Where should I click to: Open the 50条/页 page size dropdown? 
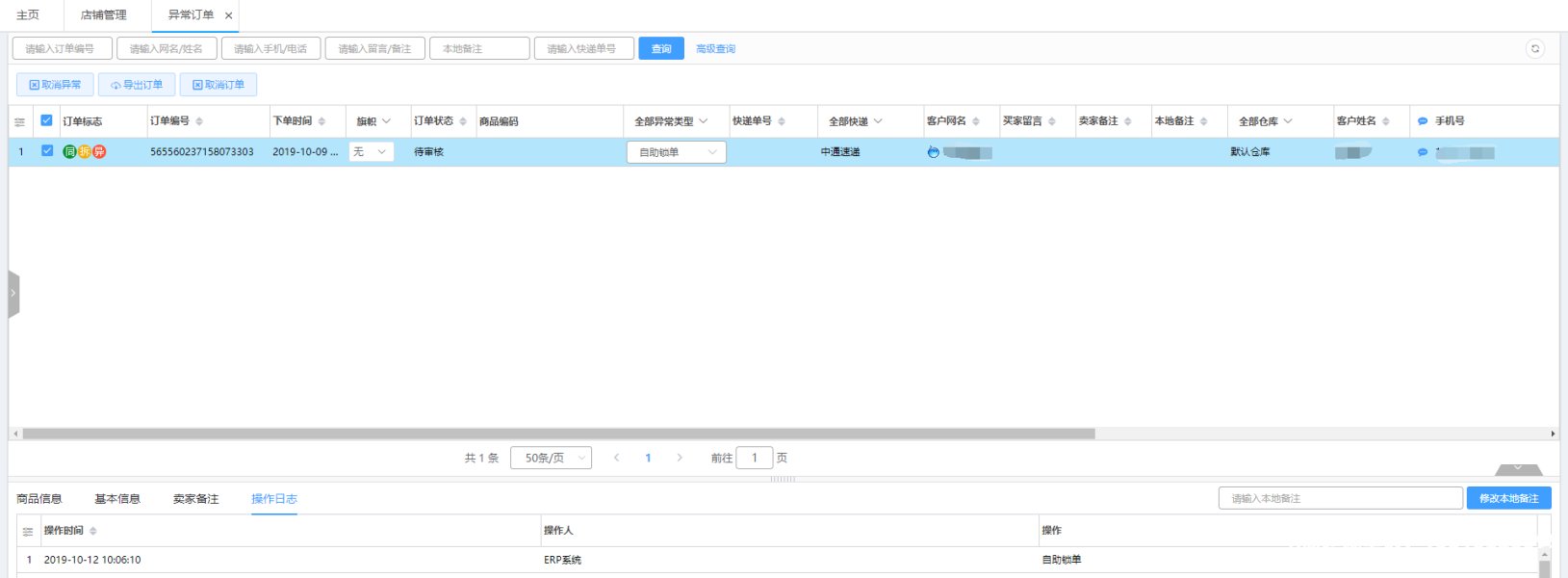tap(551, 458)
